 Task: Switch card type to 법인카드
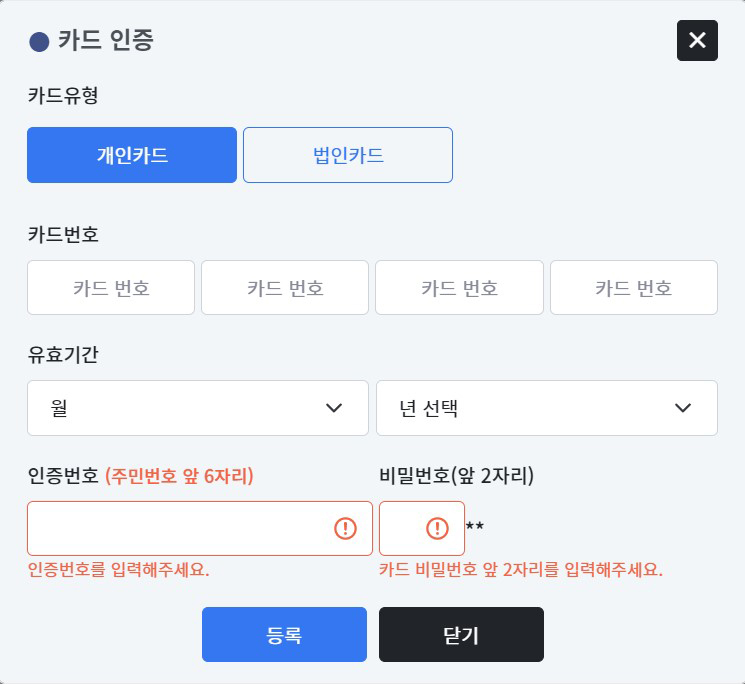(348, 155)
